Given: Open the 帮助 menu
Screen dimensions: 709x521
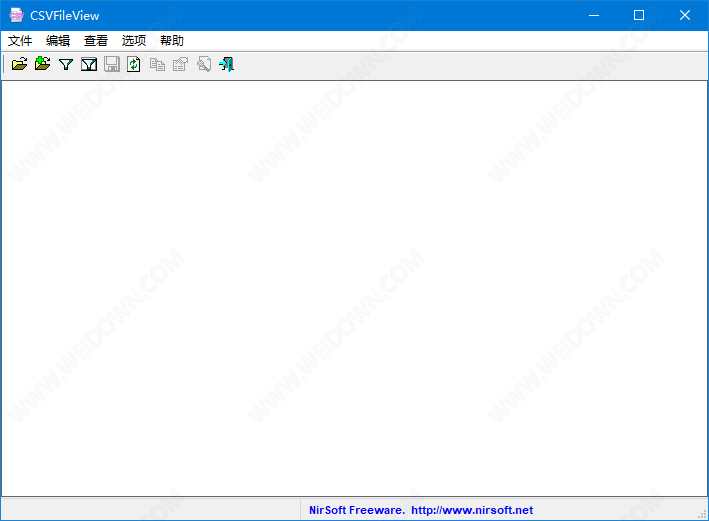Looking at the screenshot, I should [x=172, y=41].
